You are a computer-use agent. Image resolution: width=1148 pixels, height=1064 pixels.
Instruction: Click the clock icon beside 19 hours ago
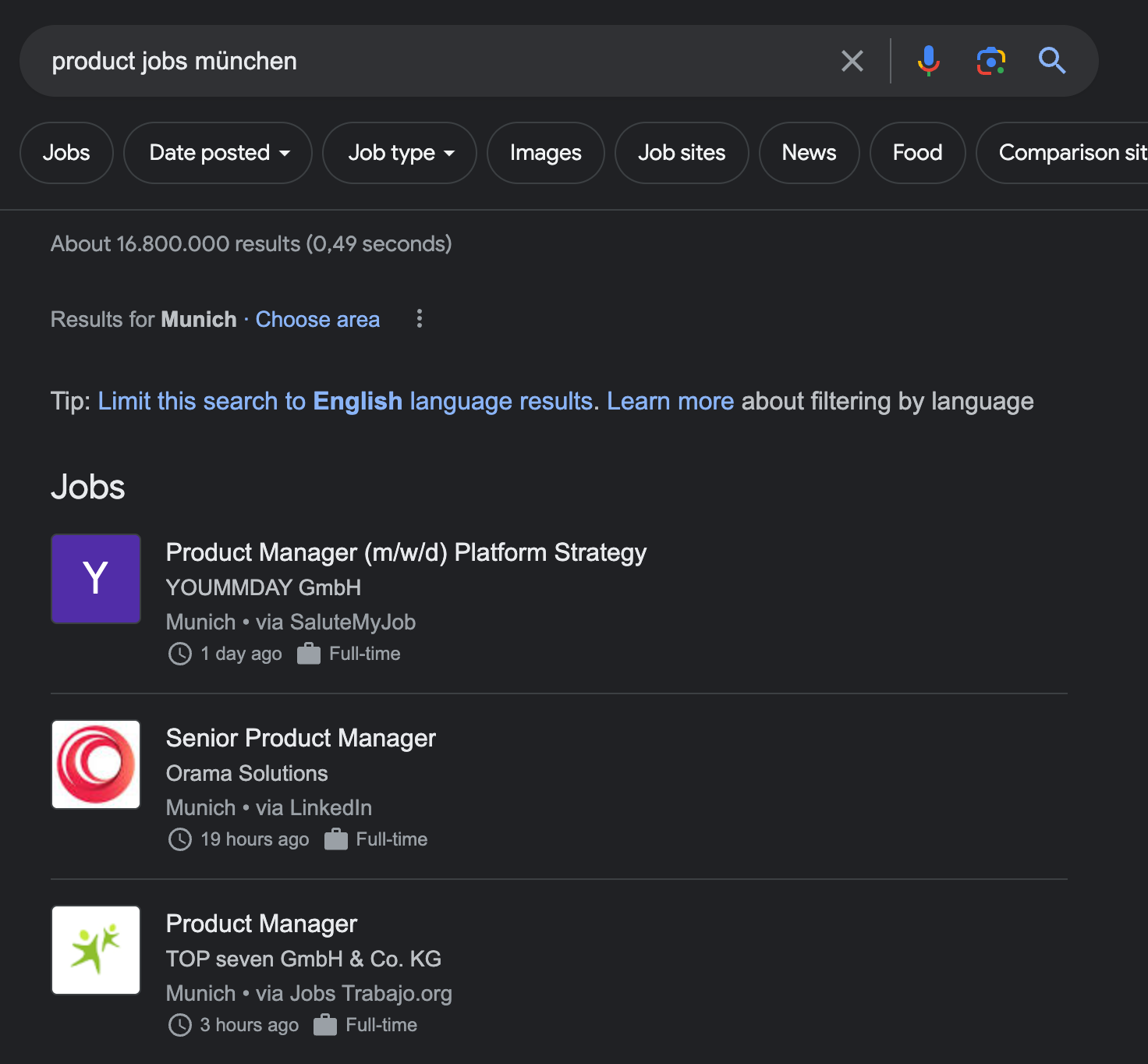[180, 839]
